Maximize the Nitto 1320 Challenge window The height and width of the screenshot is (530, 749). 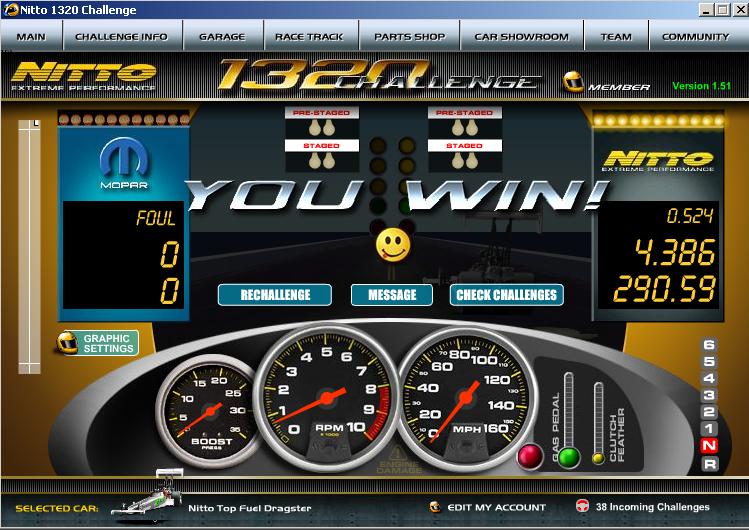point(723,10)
